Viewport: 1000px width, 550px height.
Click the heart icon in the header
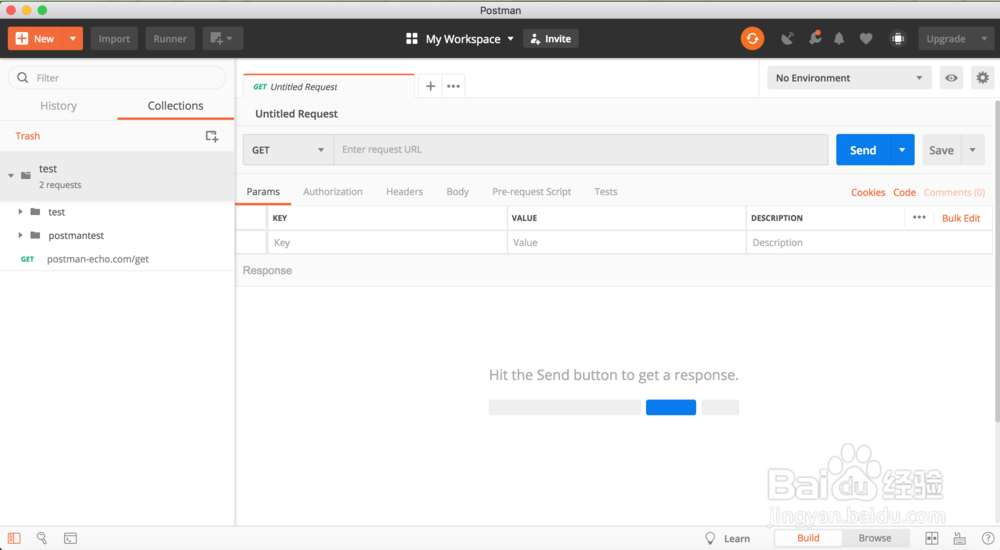pos(865,39)
